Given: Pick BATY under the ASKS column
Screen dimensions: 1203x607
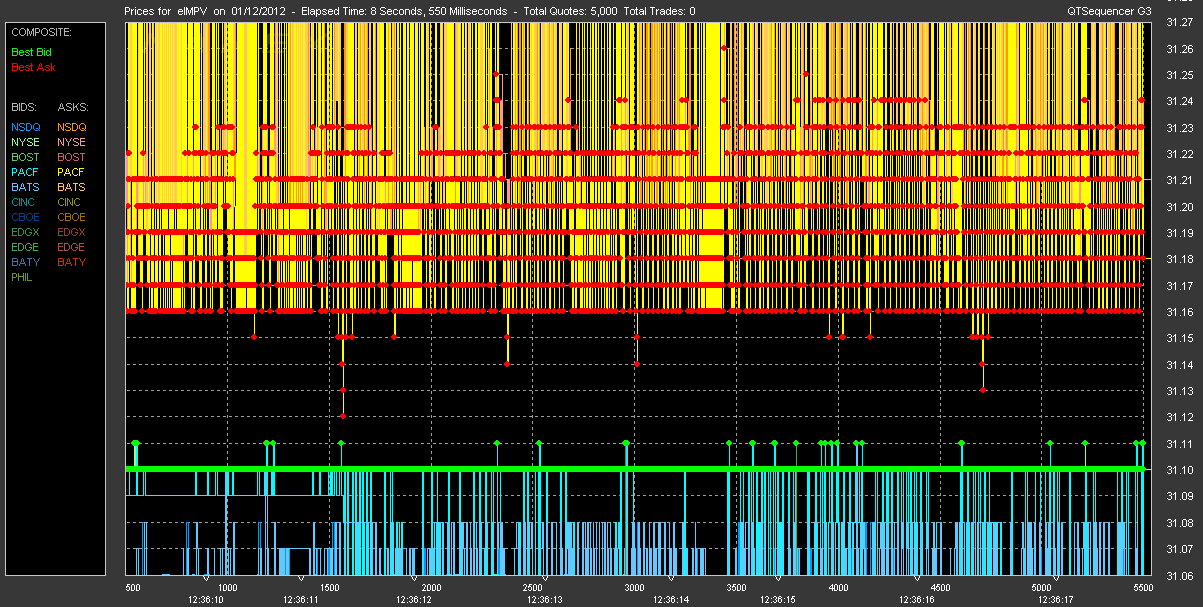Looking at the screenshot, I should (72, 262).
